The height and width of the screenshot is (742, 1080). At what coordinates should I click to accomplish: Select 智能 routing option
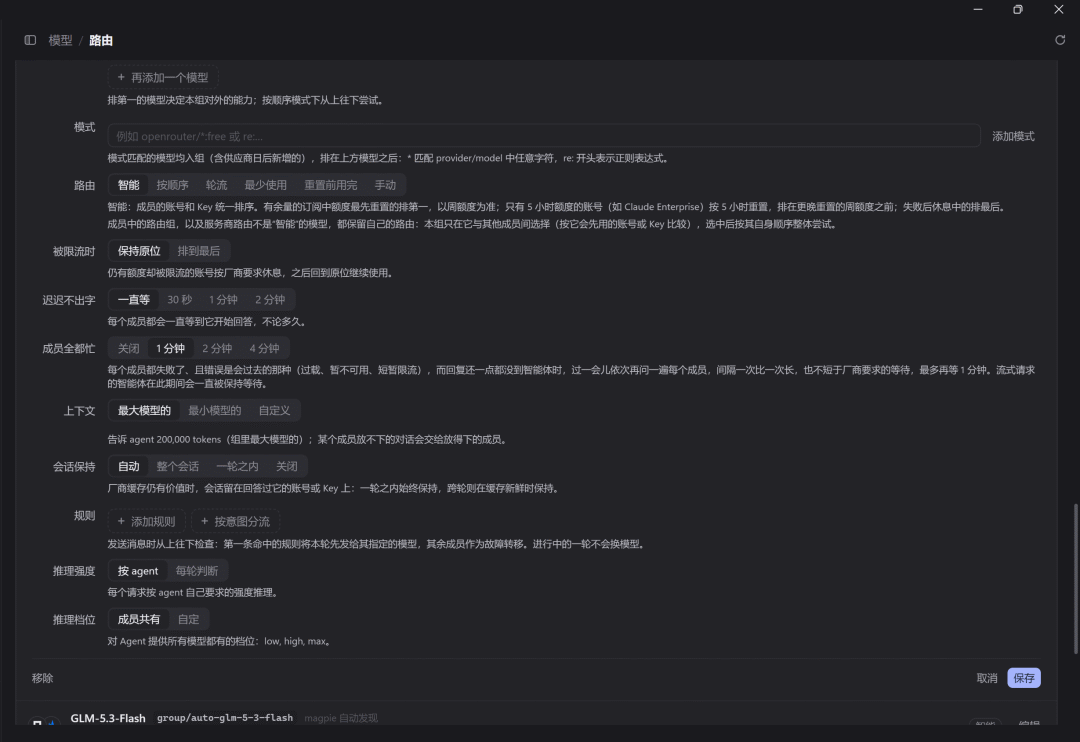[128, 185]
